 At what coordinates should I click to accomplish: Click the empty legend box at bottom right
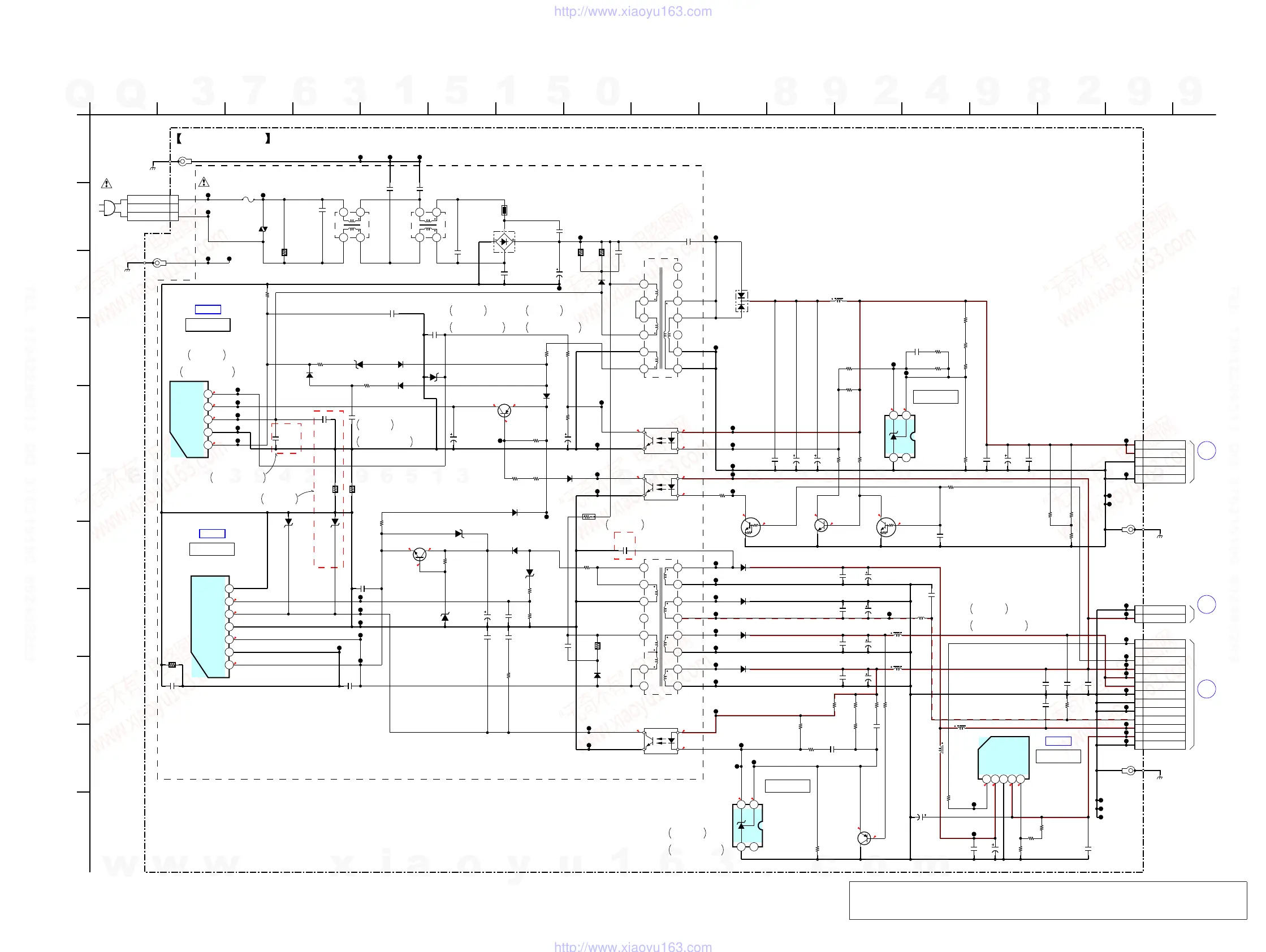click(x=1047, y=901)
